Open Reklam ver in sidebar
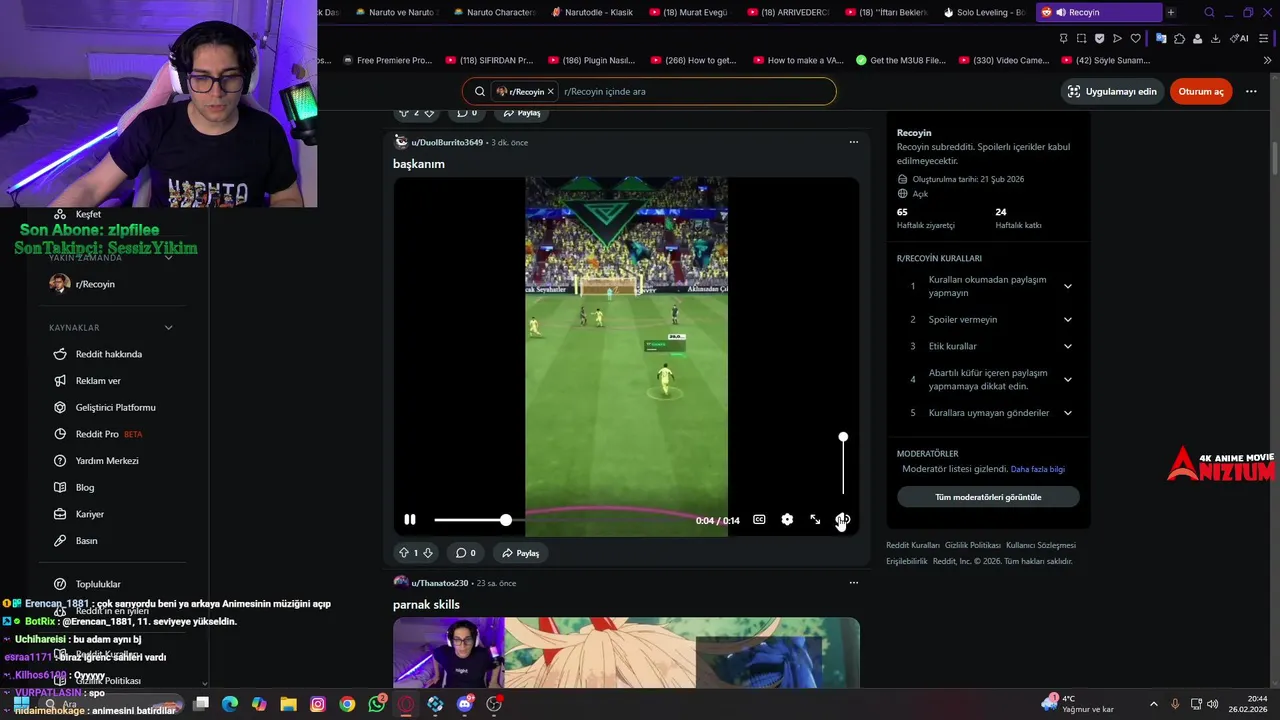 98,381
